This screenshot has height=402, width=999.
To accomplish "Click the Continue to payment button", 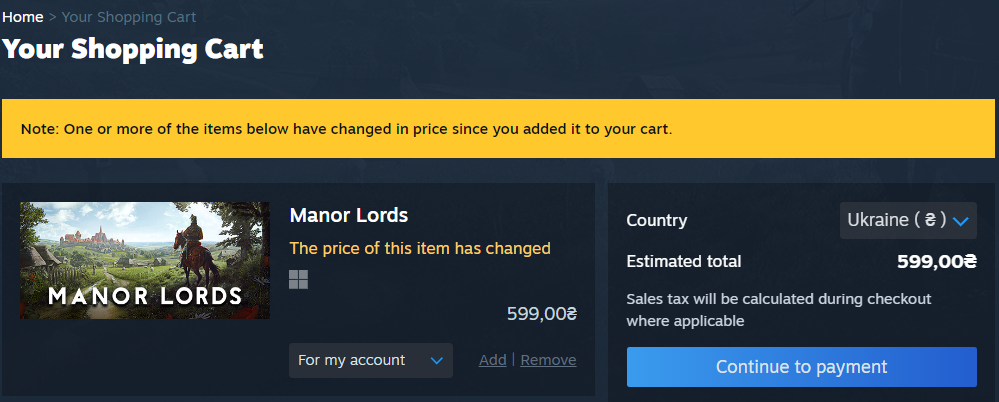I will (x=801, y=367).
